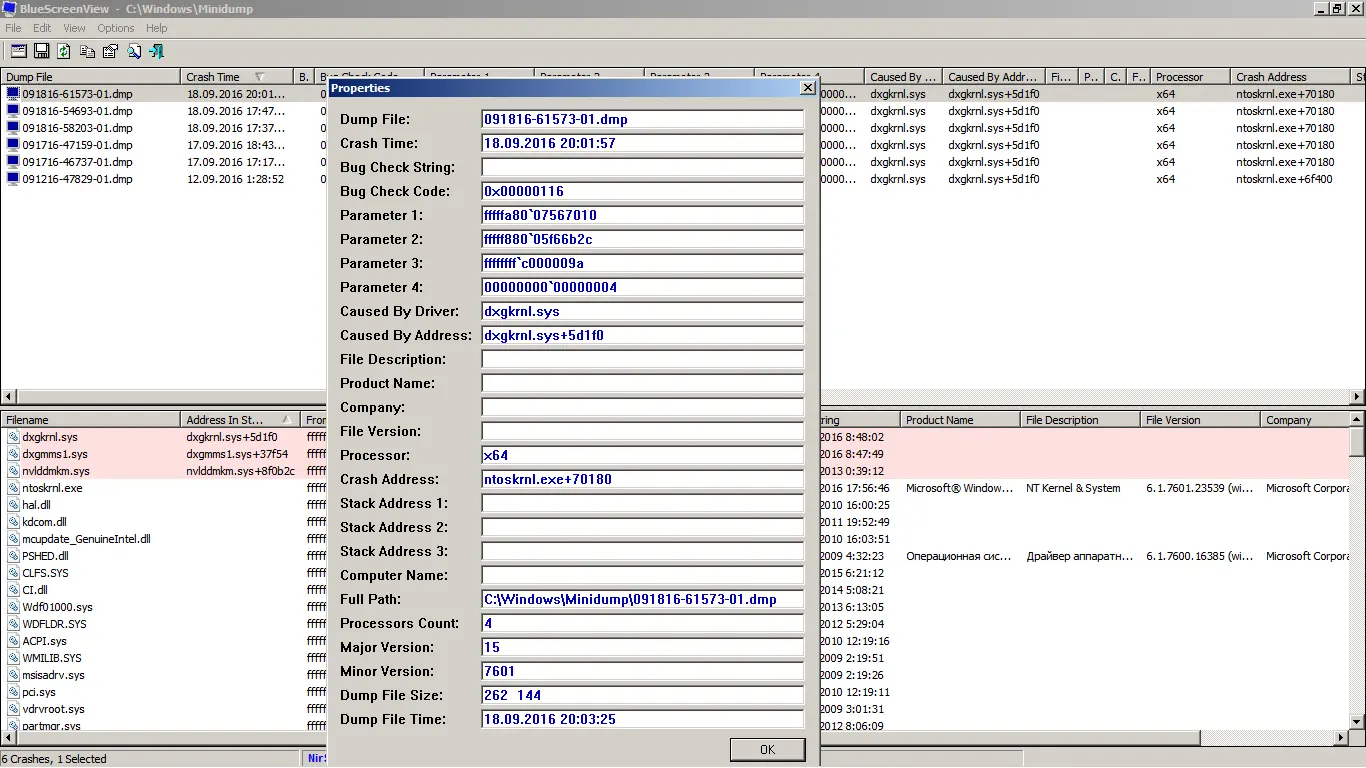Open the View menu
This screenshot has width=1366, height=768.
[x=74, y=28]
